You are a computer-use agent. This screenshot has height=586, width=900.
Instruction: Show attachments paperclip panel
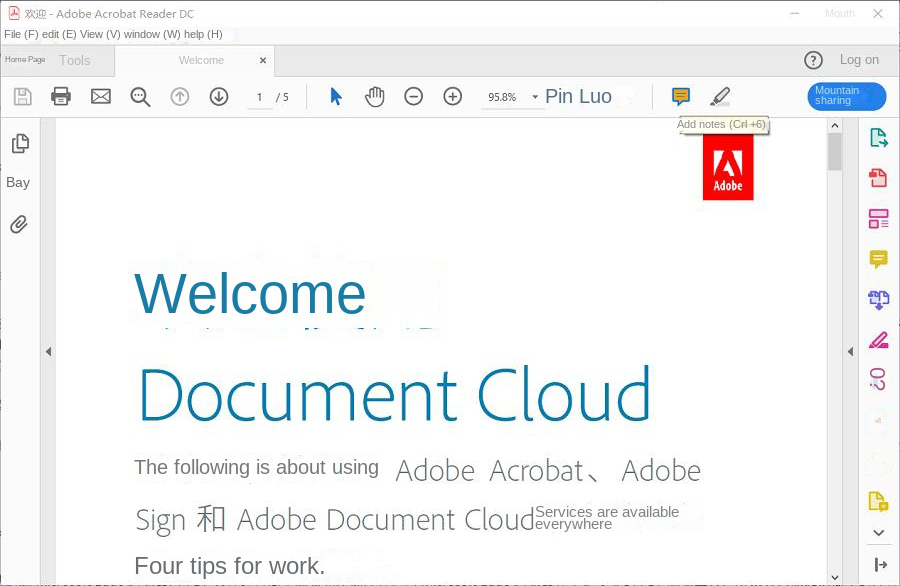pos(19,225)
